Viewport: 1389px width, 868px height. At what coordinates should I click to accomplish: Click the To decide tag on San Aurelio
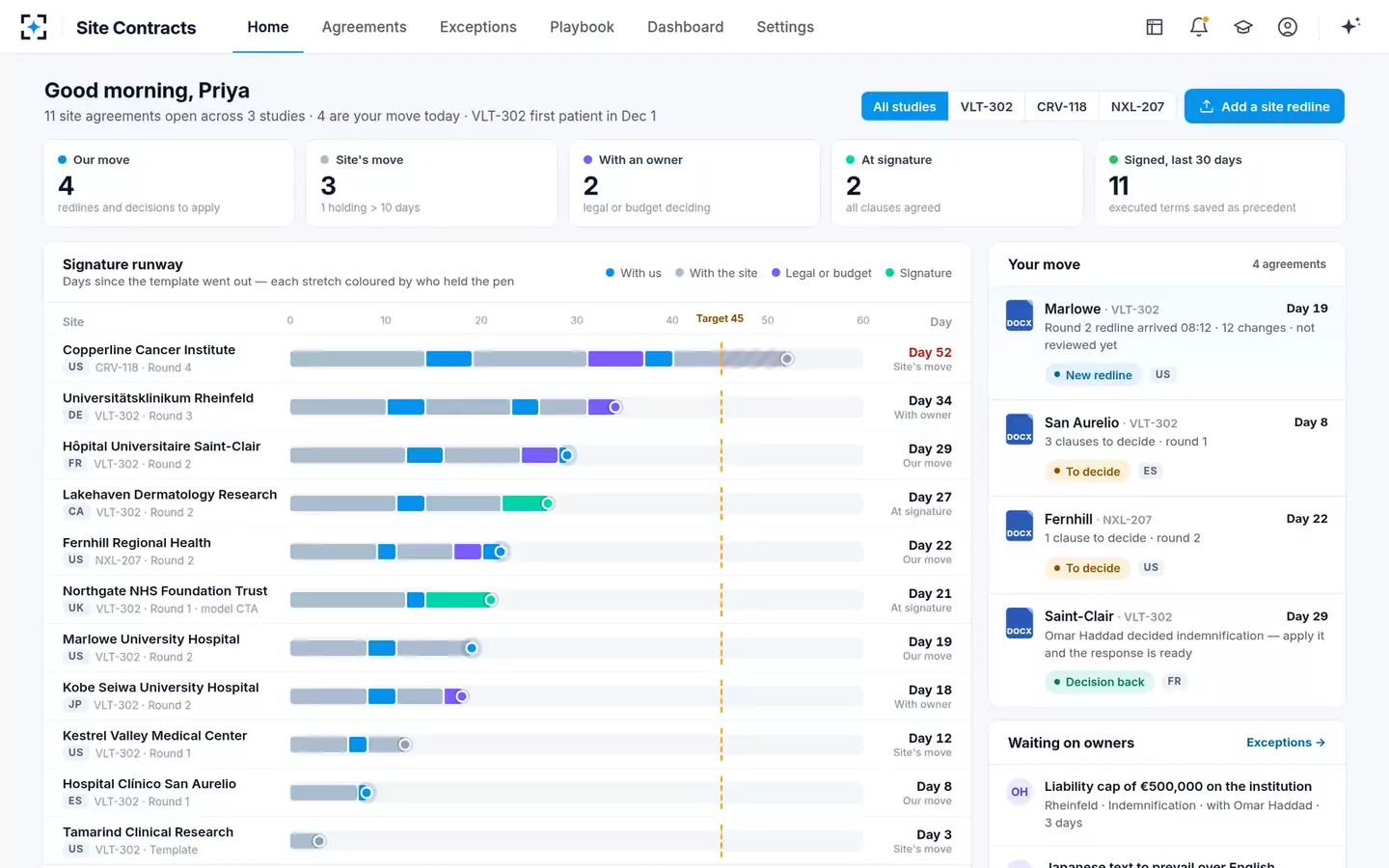click(x=1087, y=472)
